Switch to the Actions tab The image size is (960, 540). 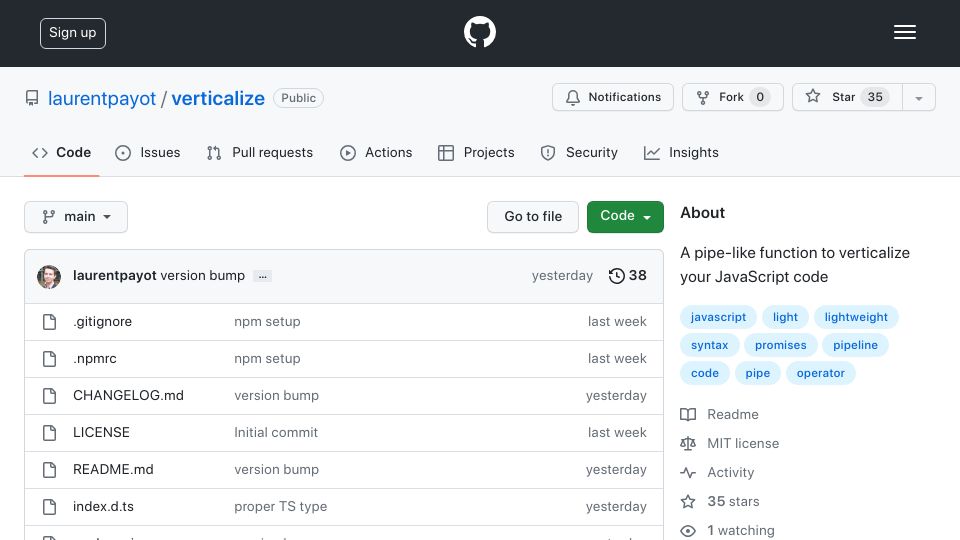tap(376, 152)
